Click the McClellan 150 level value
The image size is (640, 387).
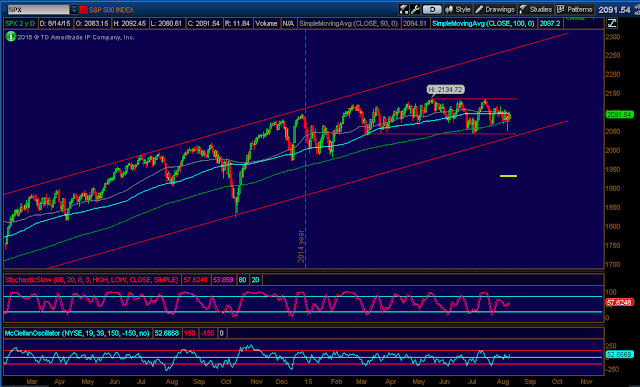click(x=189, y=333)
